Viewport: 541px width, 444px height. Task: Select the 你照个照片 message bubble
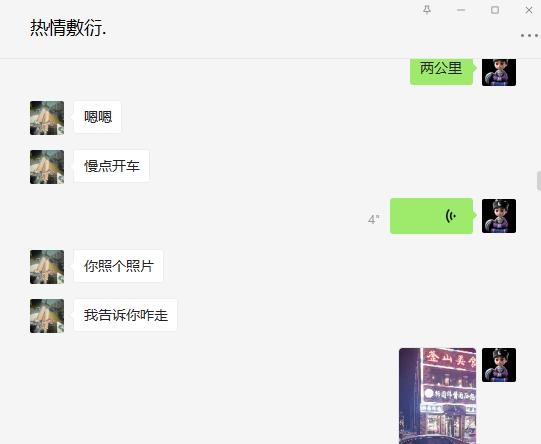pyautogui.click(x=118, y=266)
